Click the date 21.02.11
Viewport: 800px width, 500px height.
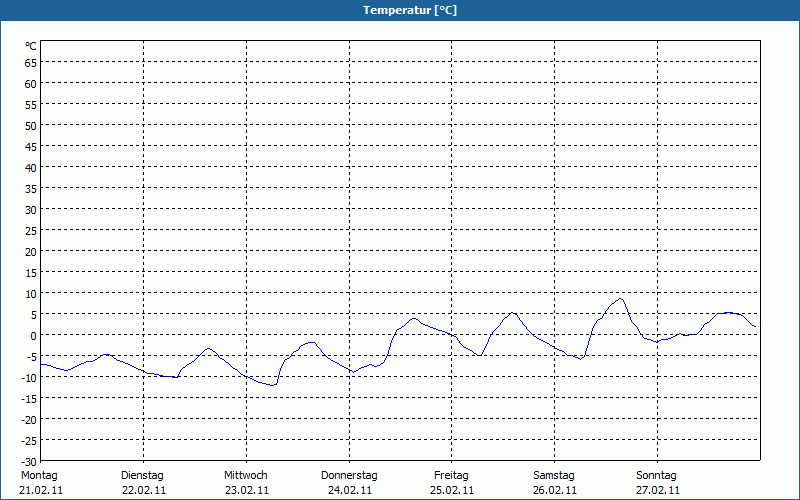click(41, 491)
